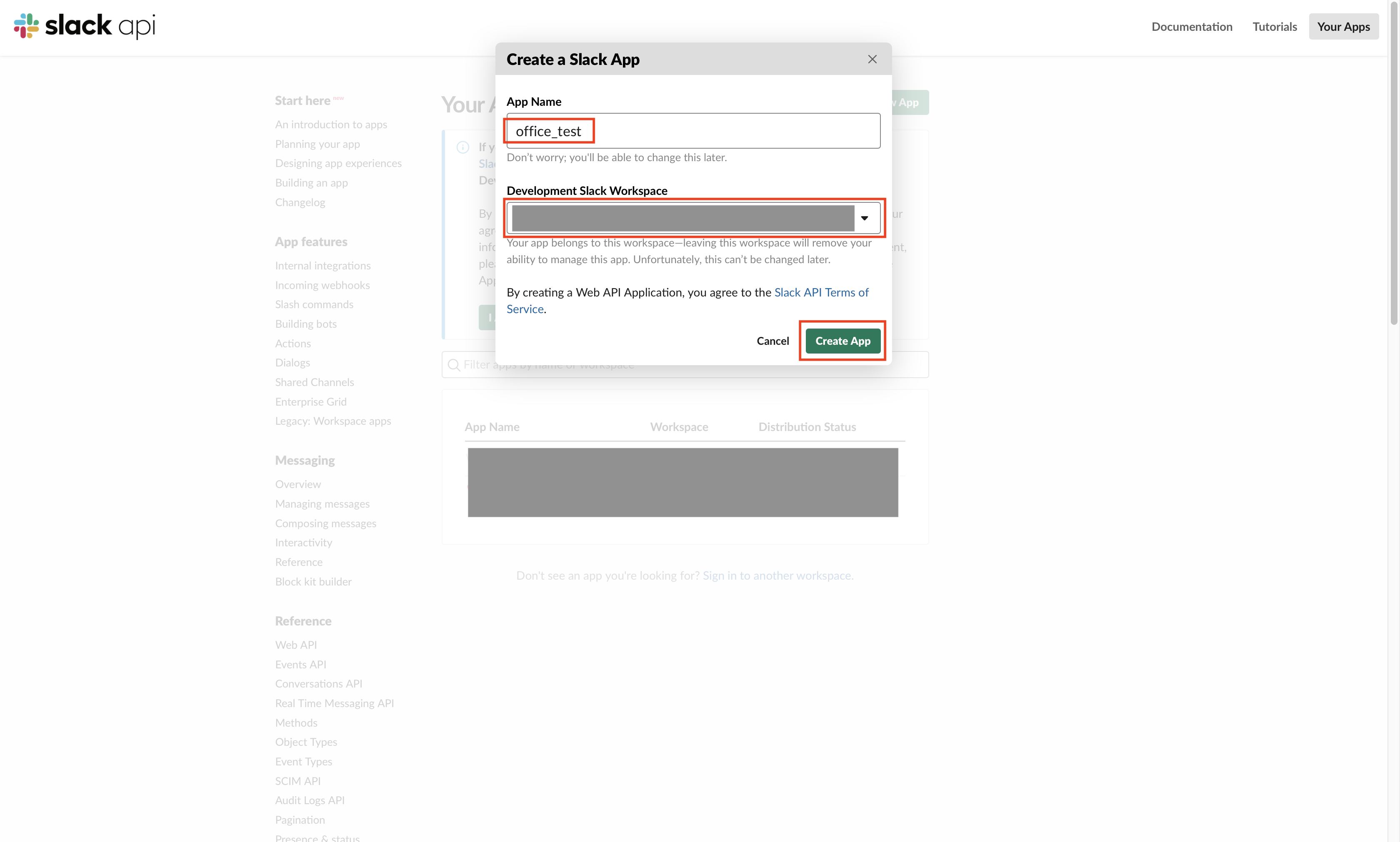This screenshot has width=1400, height=842.
Task: Click the Start here heading
Action: [302, 101]
